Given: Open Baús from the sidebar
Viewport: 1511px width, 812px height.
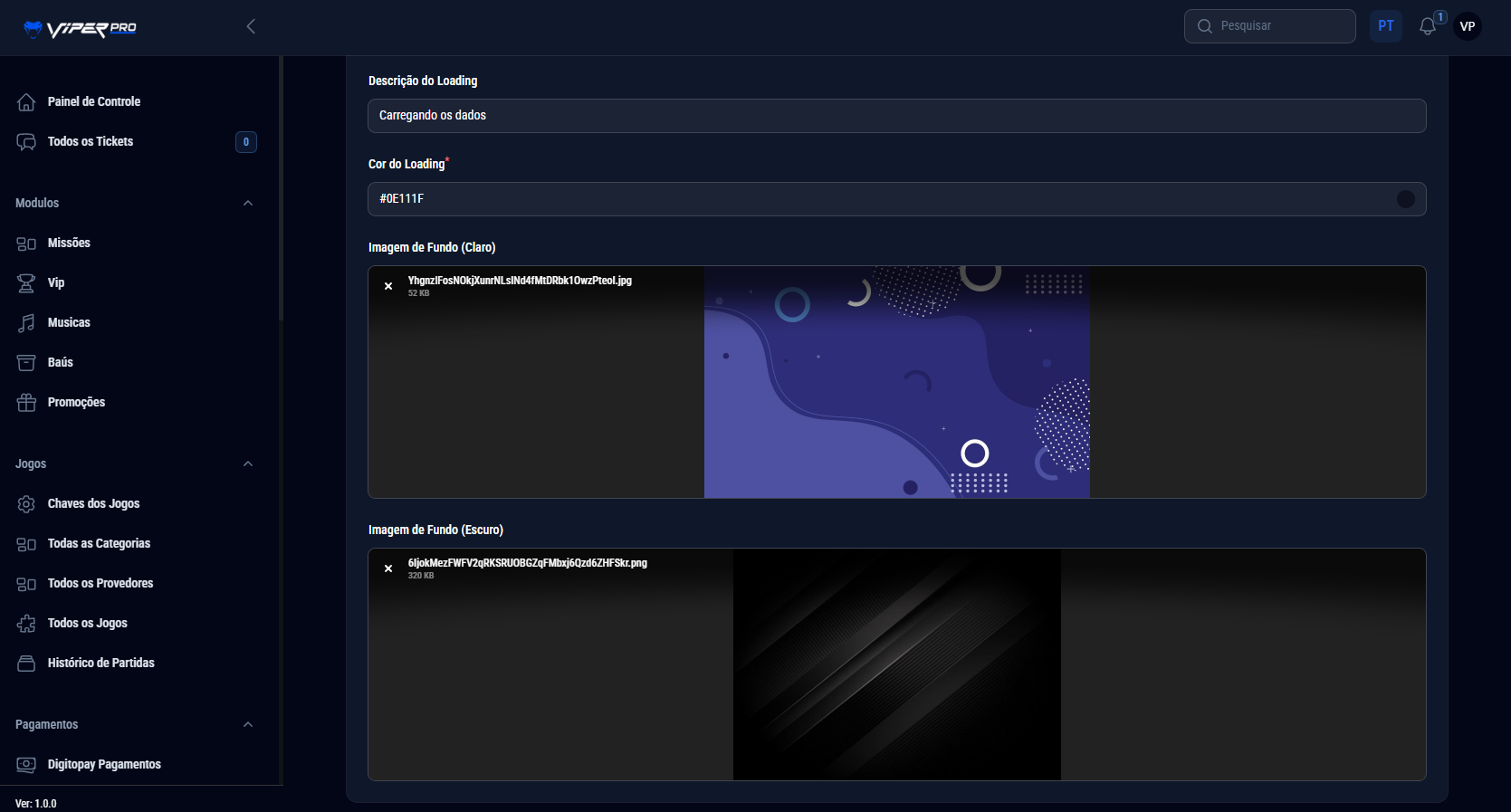Looking at the screenshot, I should 60,362.
